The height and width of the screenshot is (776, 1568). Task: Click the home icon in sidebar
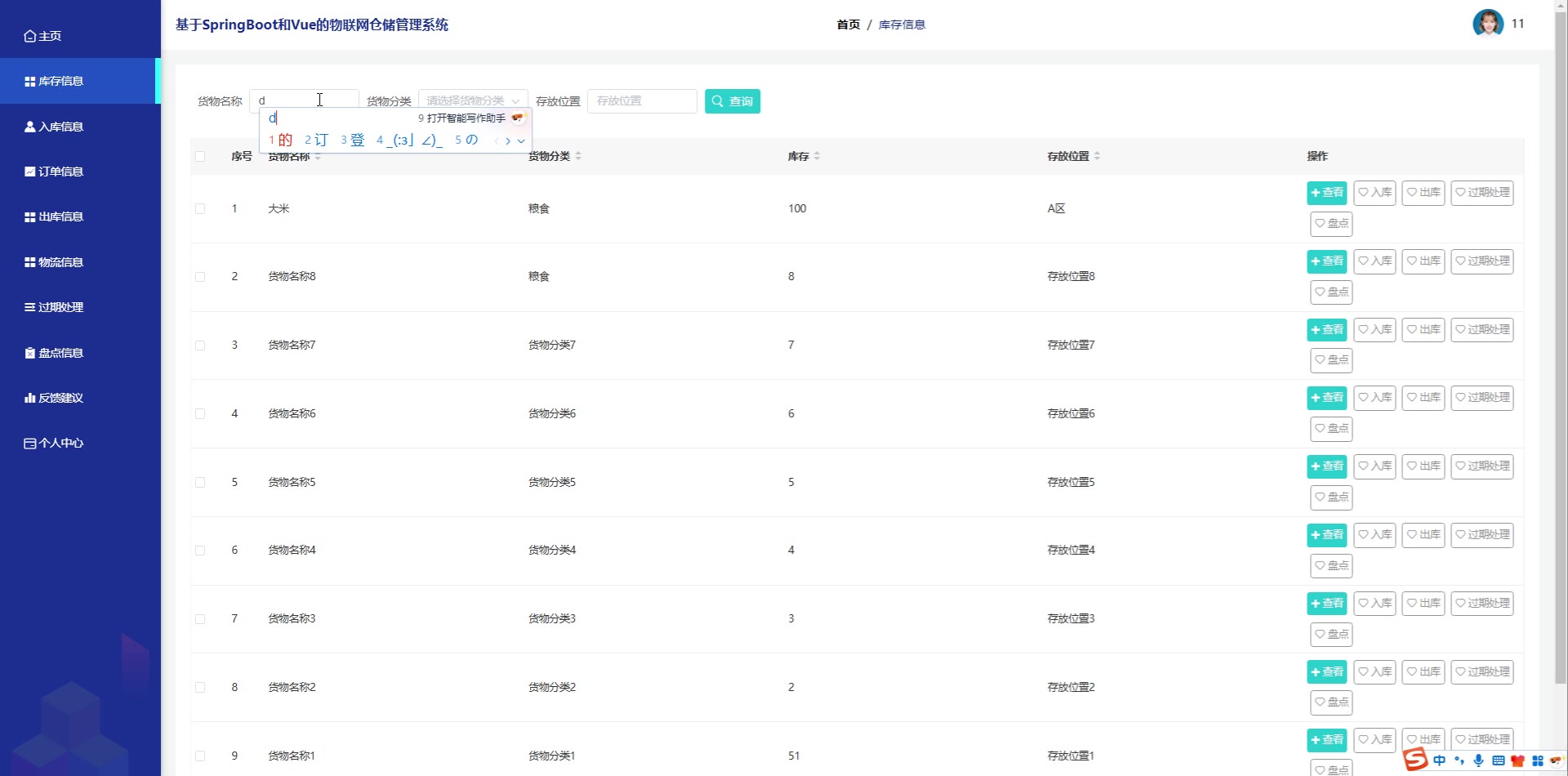pyautogui.click(x=30, y=36)
